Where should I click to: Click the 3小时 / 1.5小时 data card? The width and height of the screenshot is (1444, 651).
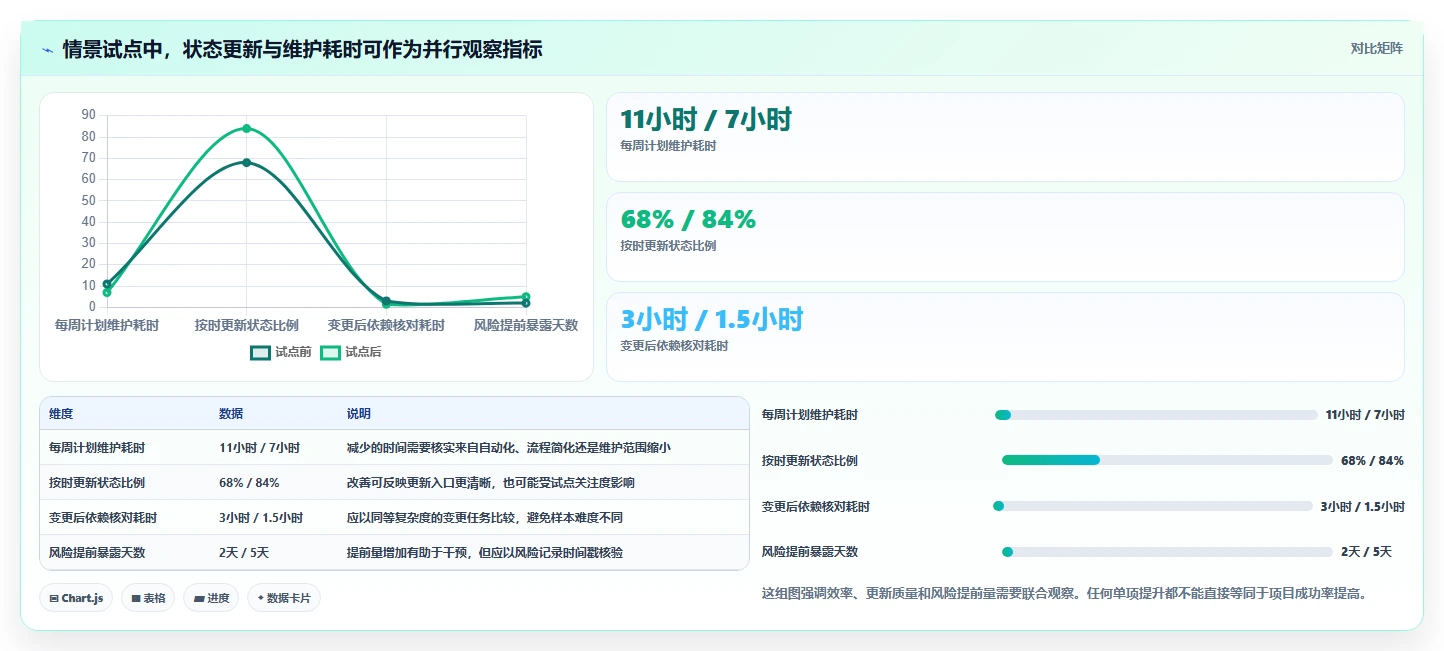tap(1005, 337)
